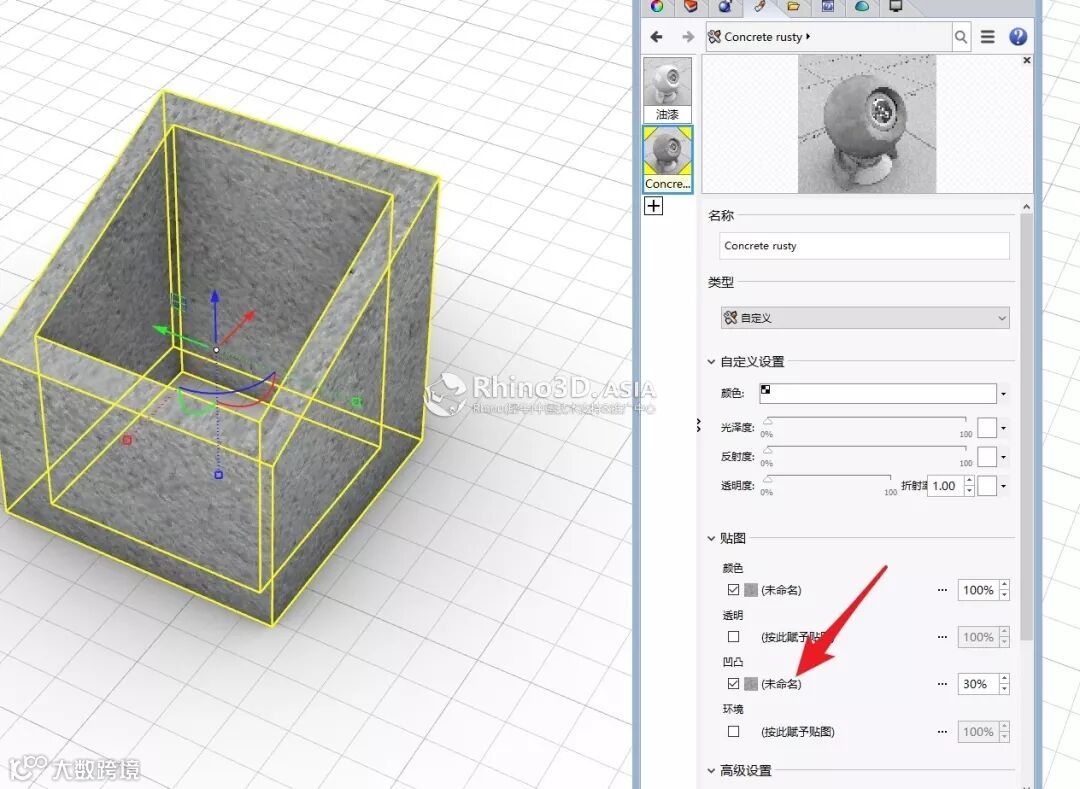Viewport: 1080px width, 789px height.
Task: Click the 反射度 color swatch box
Action: [x=987, y=456]
